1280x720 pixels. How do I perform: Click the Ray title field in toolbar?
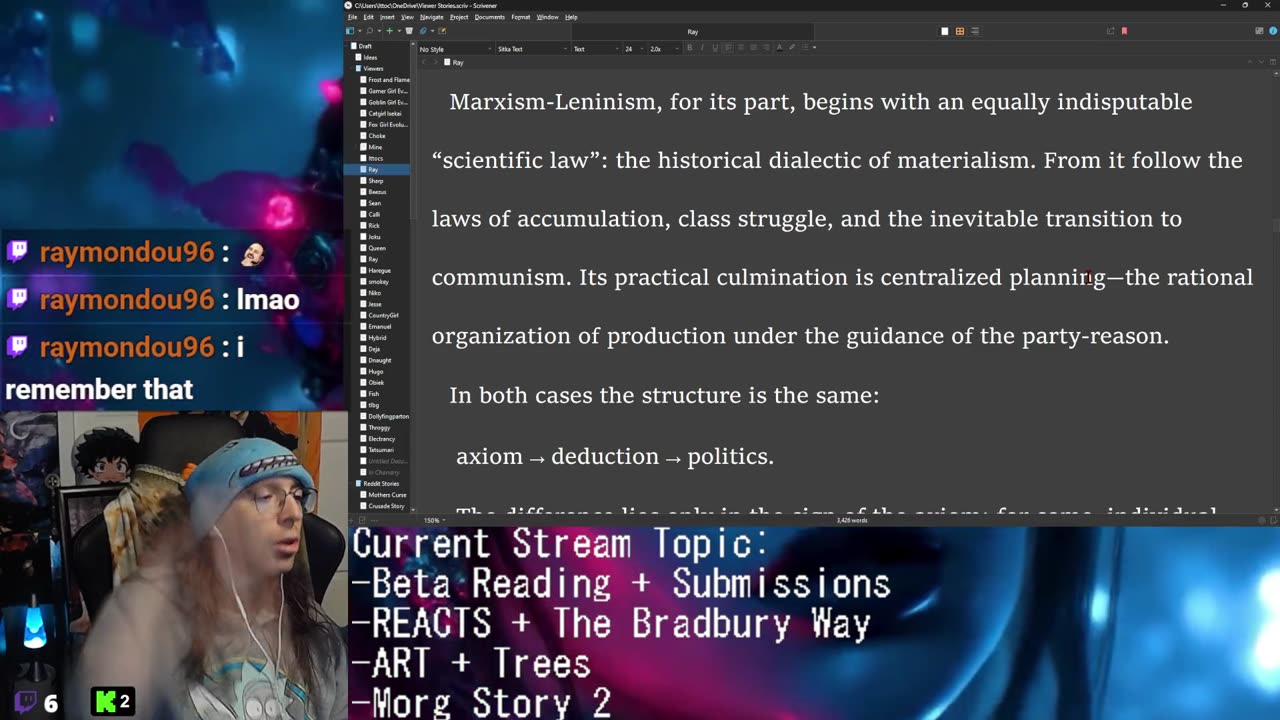(692, 32)
